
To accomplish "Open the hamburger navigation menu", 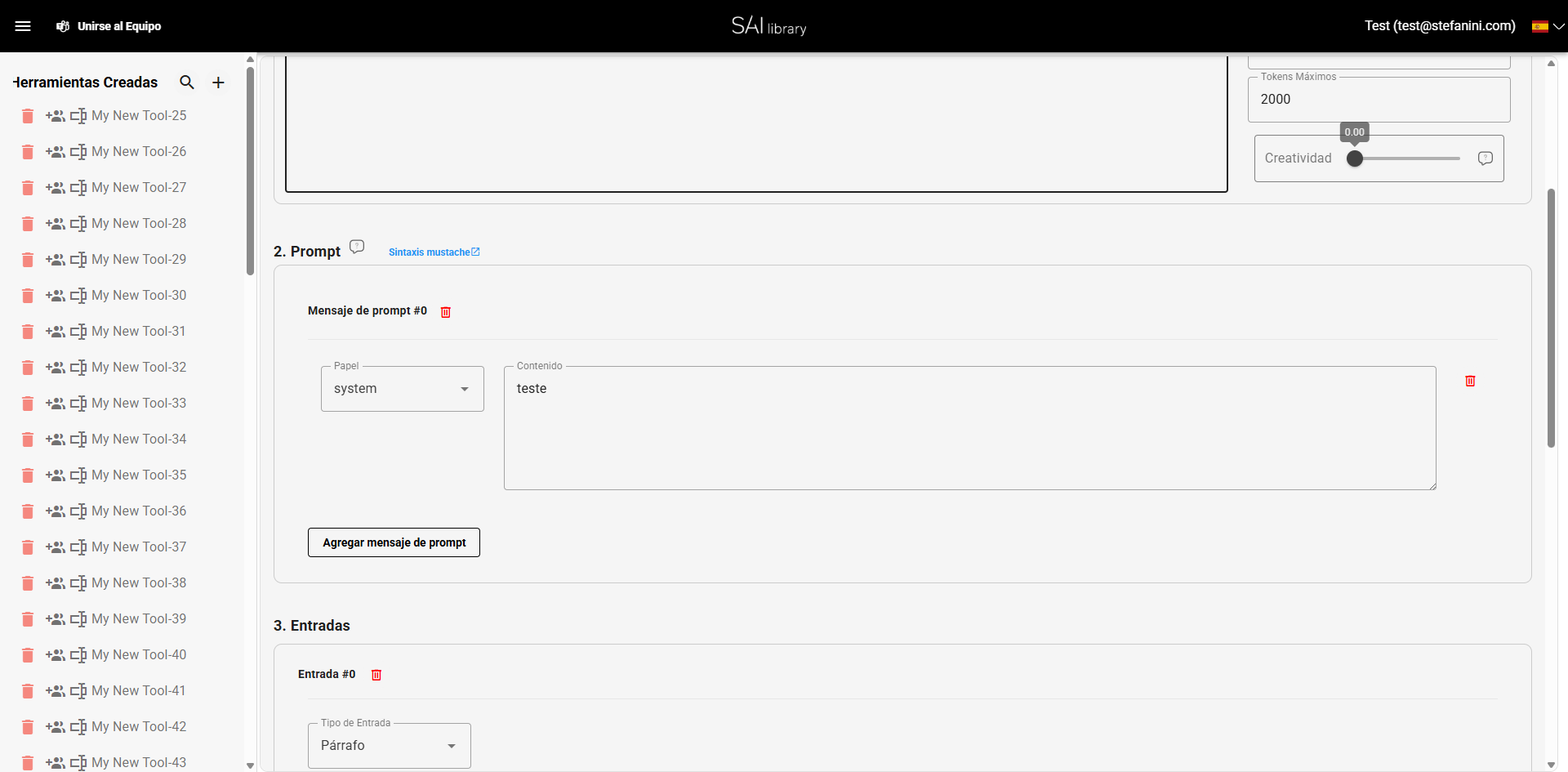I will (x=24, y=25).
